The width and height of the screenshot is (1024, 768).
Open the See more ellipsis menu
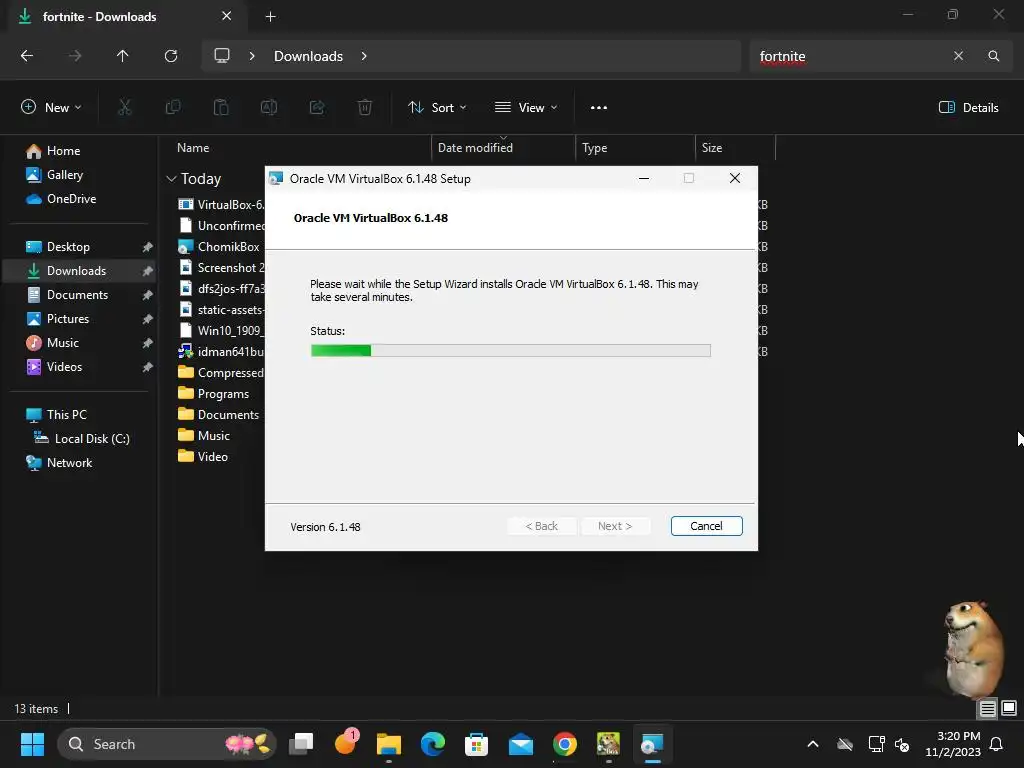[598, 108]
